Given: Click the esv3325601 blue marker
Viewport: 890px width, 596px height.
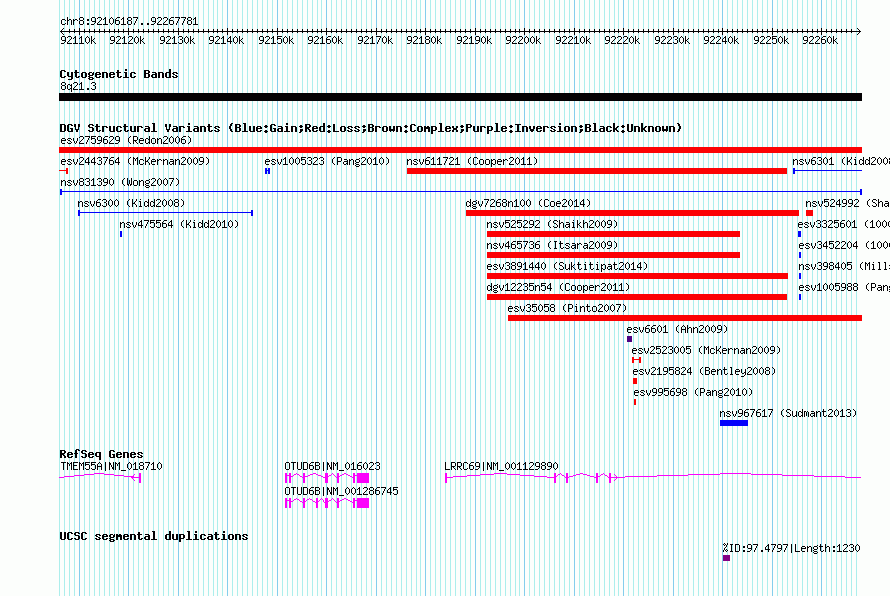Looking at the screenshot, I should (x=799, y=234).
